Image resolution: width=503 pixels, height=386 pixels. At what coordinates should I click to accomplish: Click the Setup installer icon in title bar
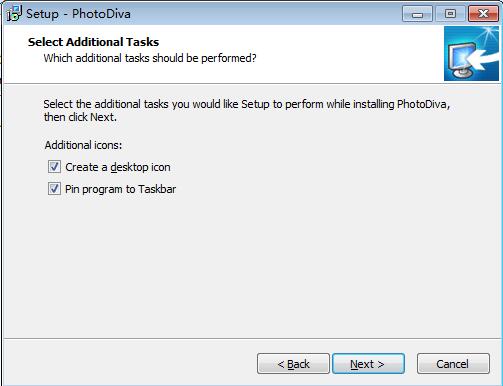14,13
